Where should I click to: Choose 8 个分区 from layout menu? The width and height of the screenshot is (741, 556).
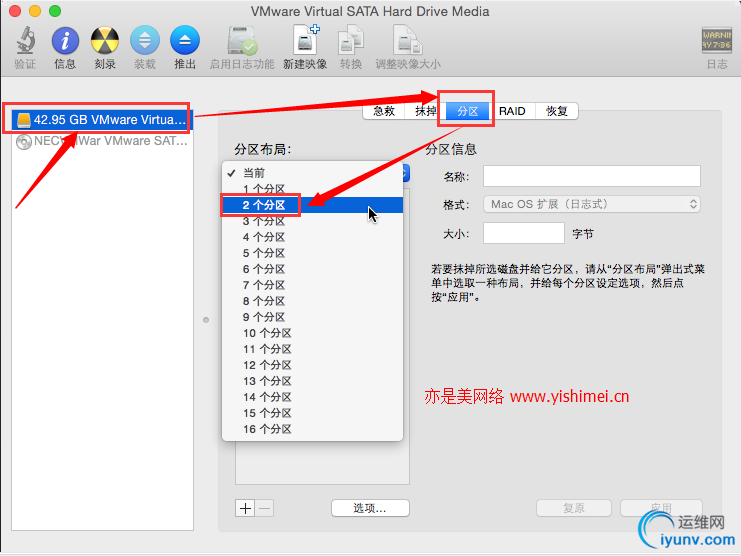[x=312, y=301]
